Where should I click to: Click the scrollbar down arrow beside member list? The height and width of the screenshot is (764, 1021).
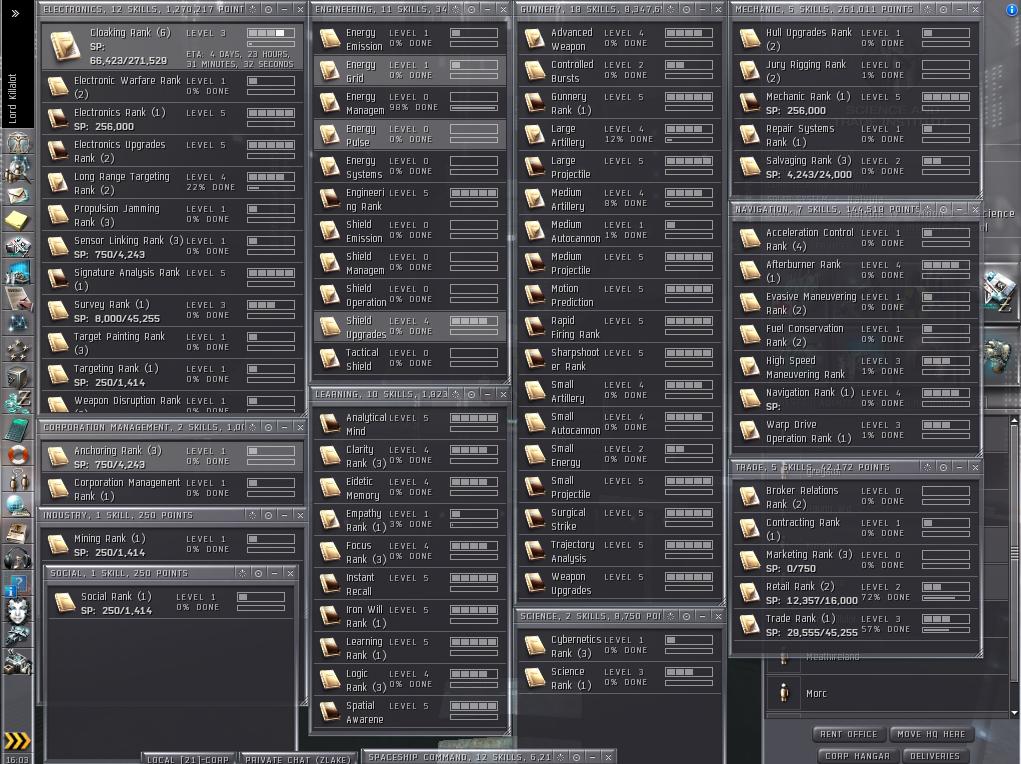1014,713
